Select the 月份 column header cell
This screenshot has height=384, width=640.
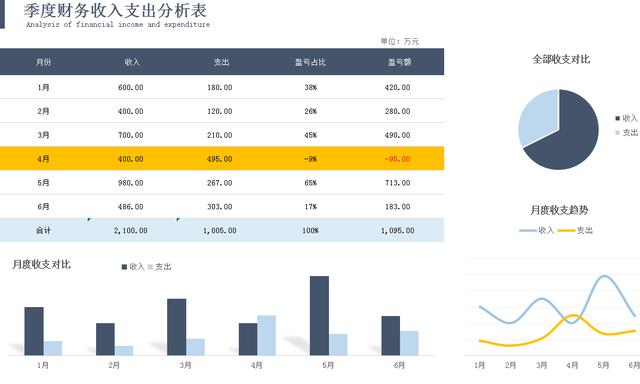pyautogui.click(x=44, y=62)
